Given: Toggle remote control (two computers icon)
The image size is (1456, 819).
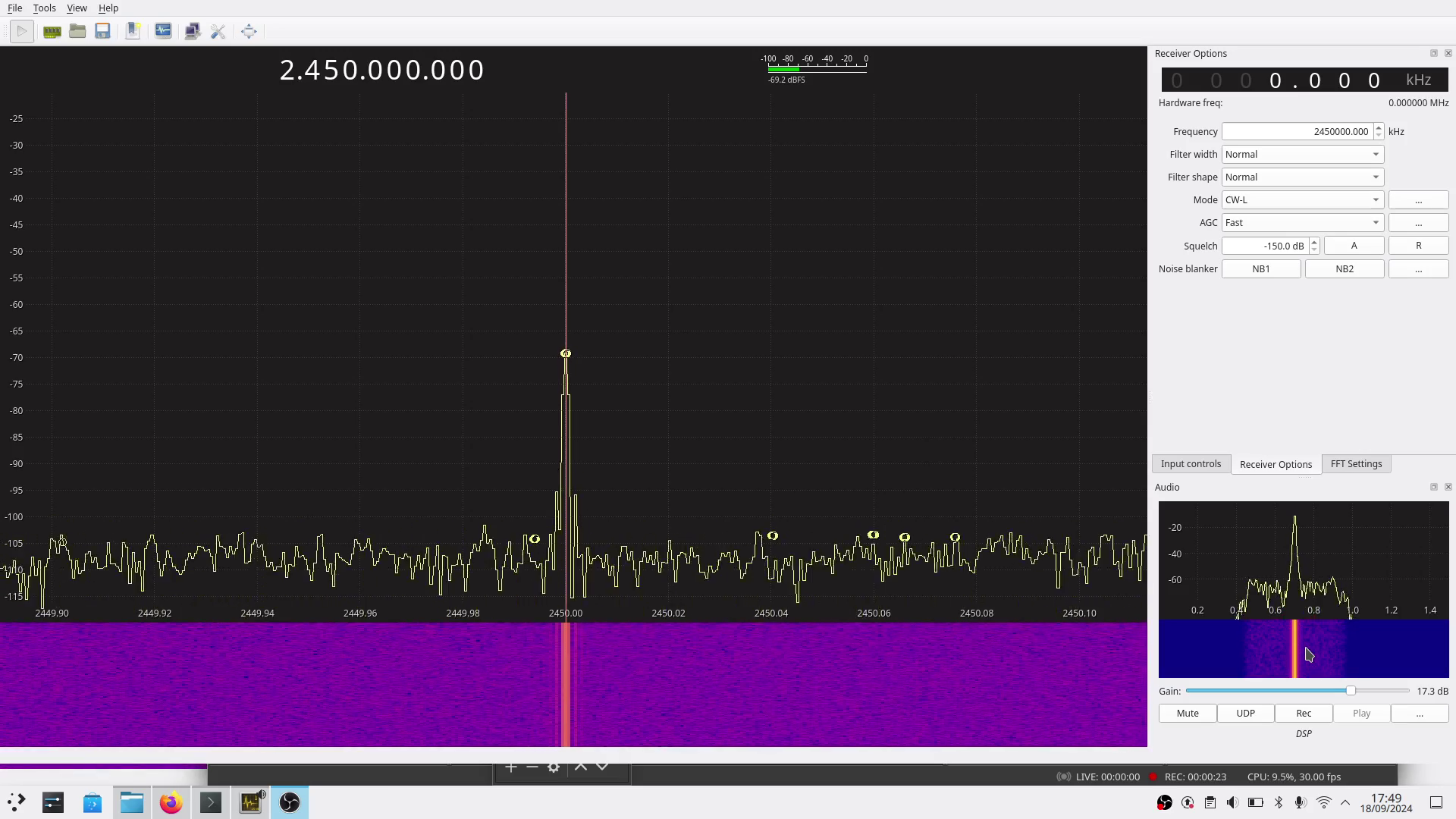Looking at the screenshot, I should tap(193, 31).
